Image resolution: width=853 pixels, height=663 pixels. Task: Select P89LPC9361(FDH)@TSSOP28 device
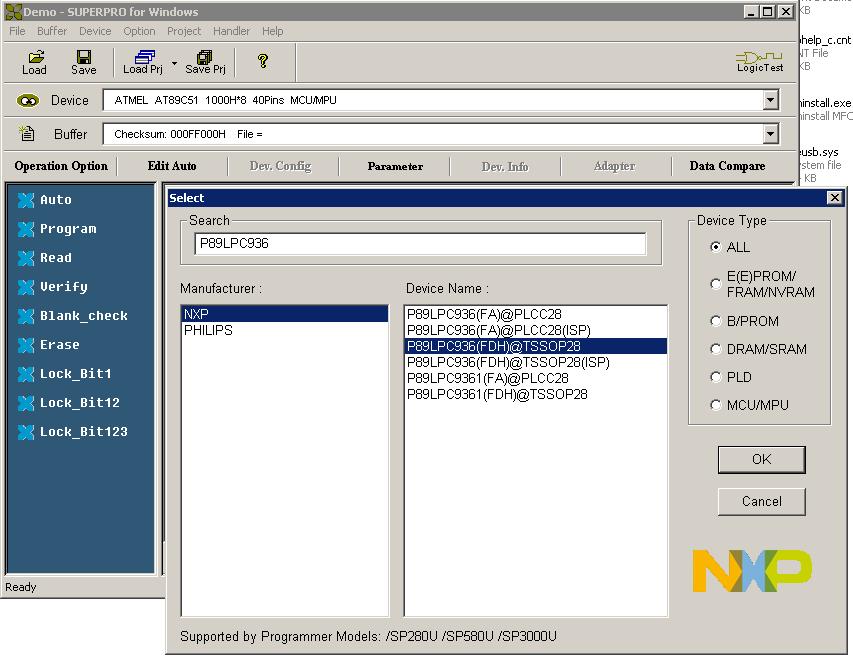tap(536, 394)
